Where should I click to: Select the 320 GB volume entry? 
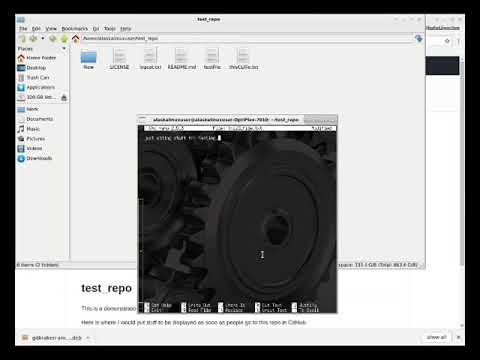point(37,97)
